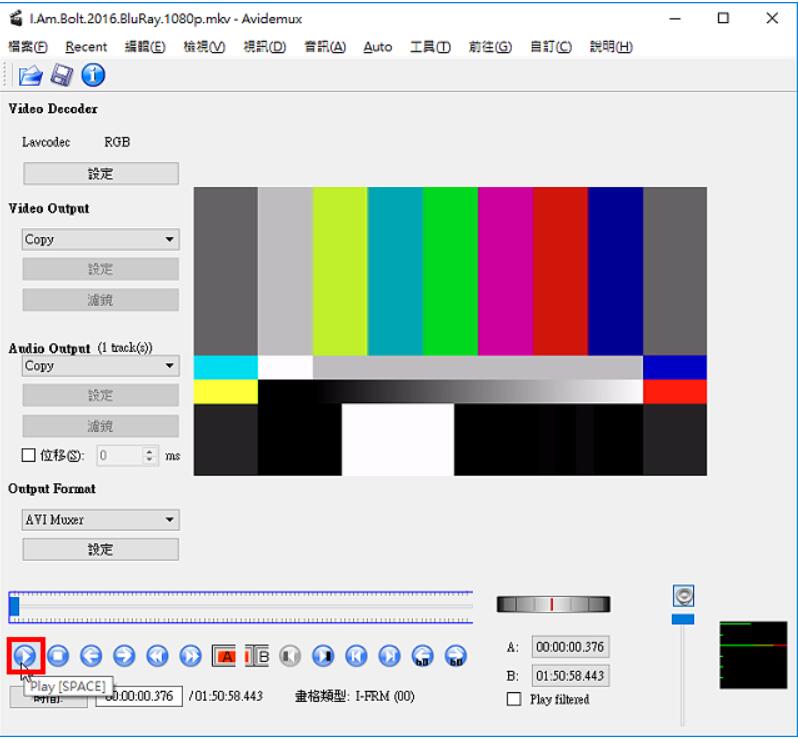Go to previous frame arrow button
Screen dimensions: 798x739
pyautogui.click(x=91, y=656)
